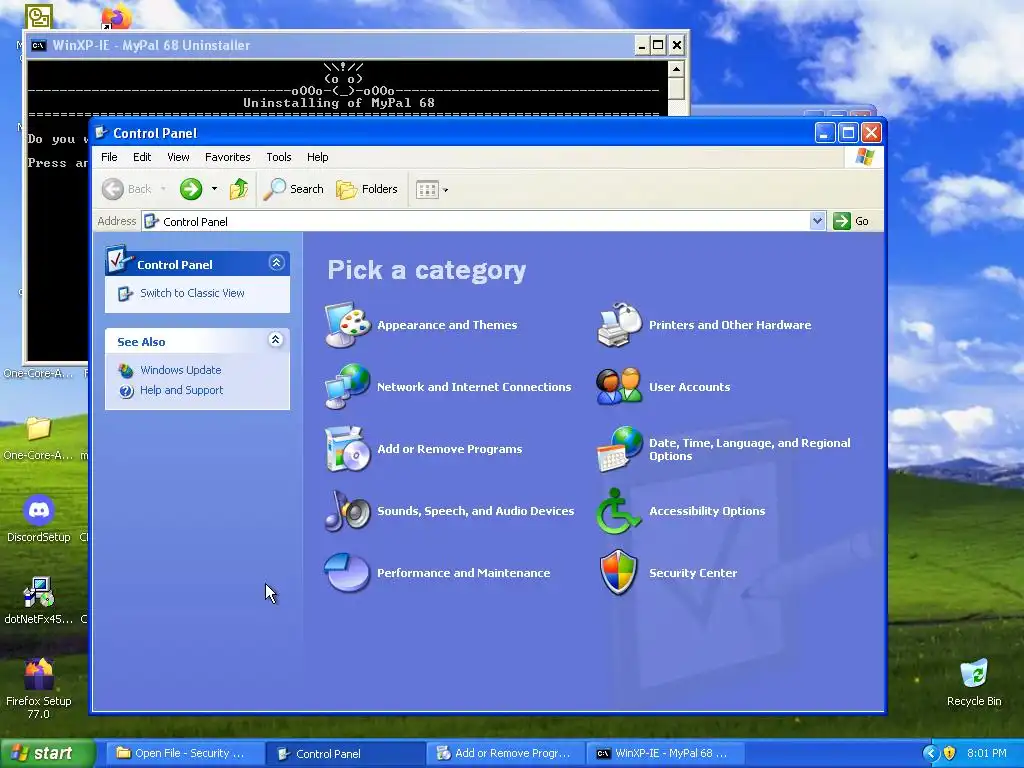1024x768 pixels.
Task: Click the green Forward arrow button
Action: [191, 189]
